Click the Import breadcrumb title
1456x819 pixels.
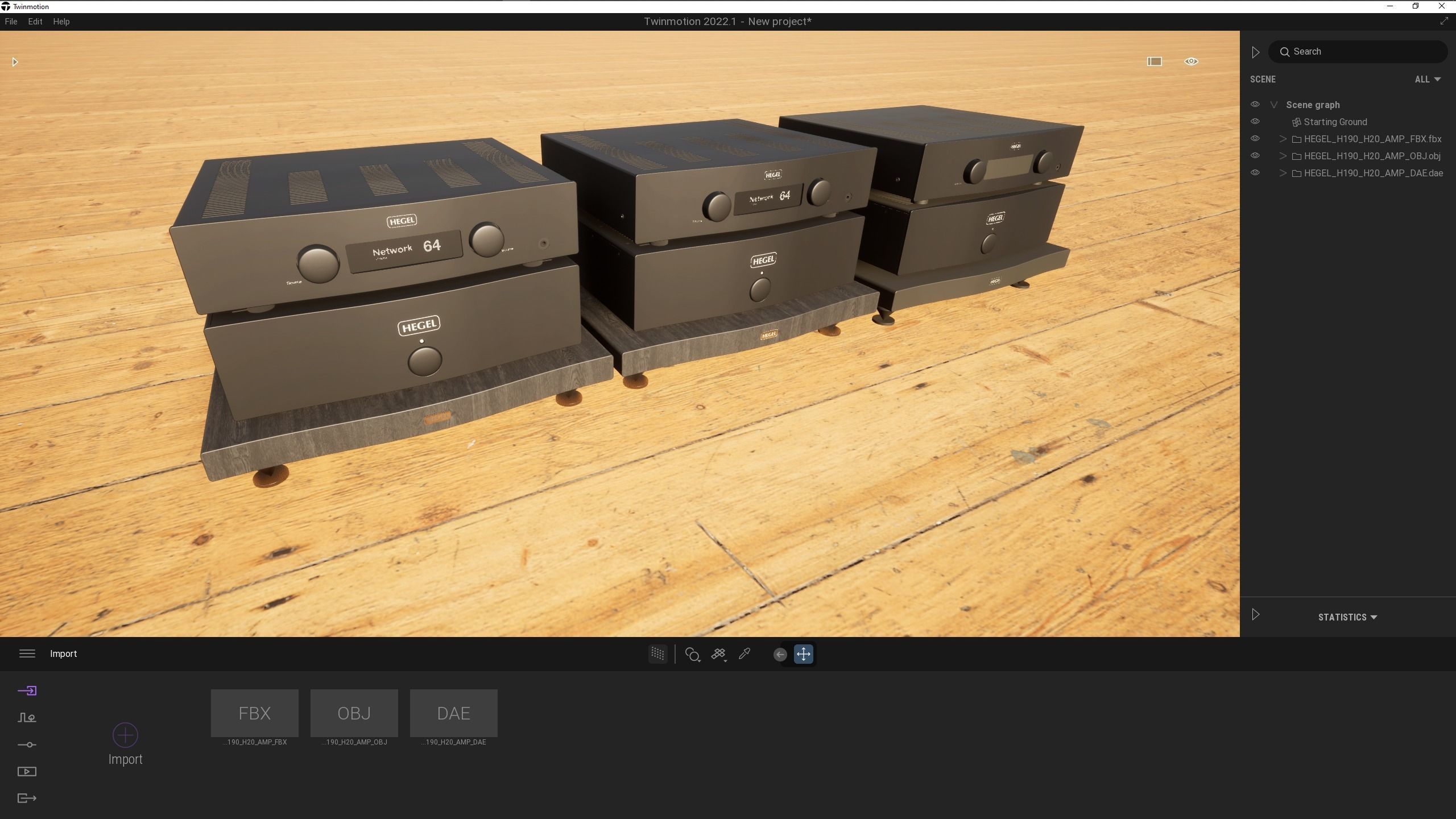click(64, 654)
